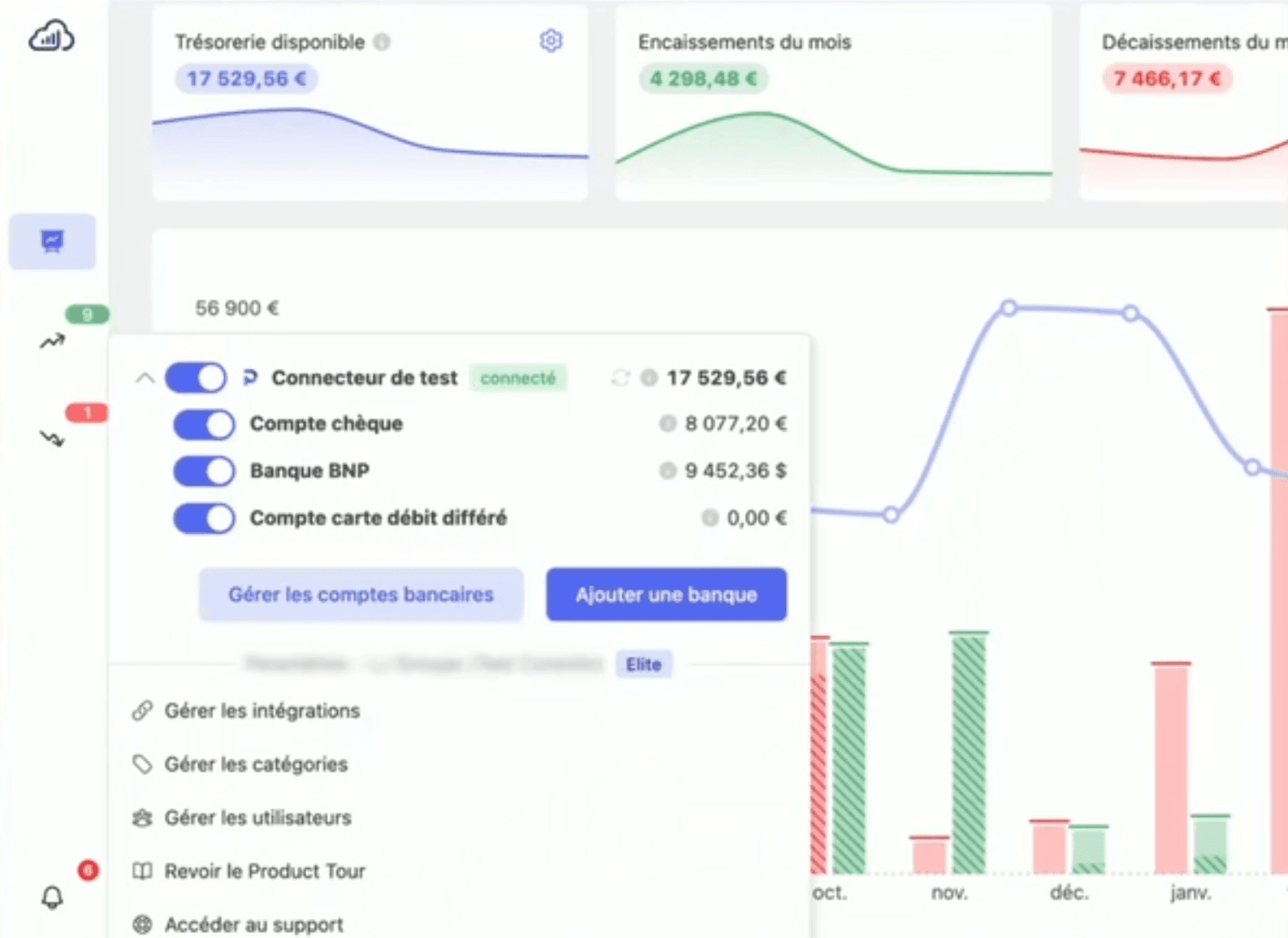Click the janv. month axis label
The height and width of the screenshot is (938, 1288).
tap(1191, 893)
